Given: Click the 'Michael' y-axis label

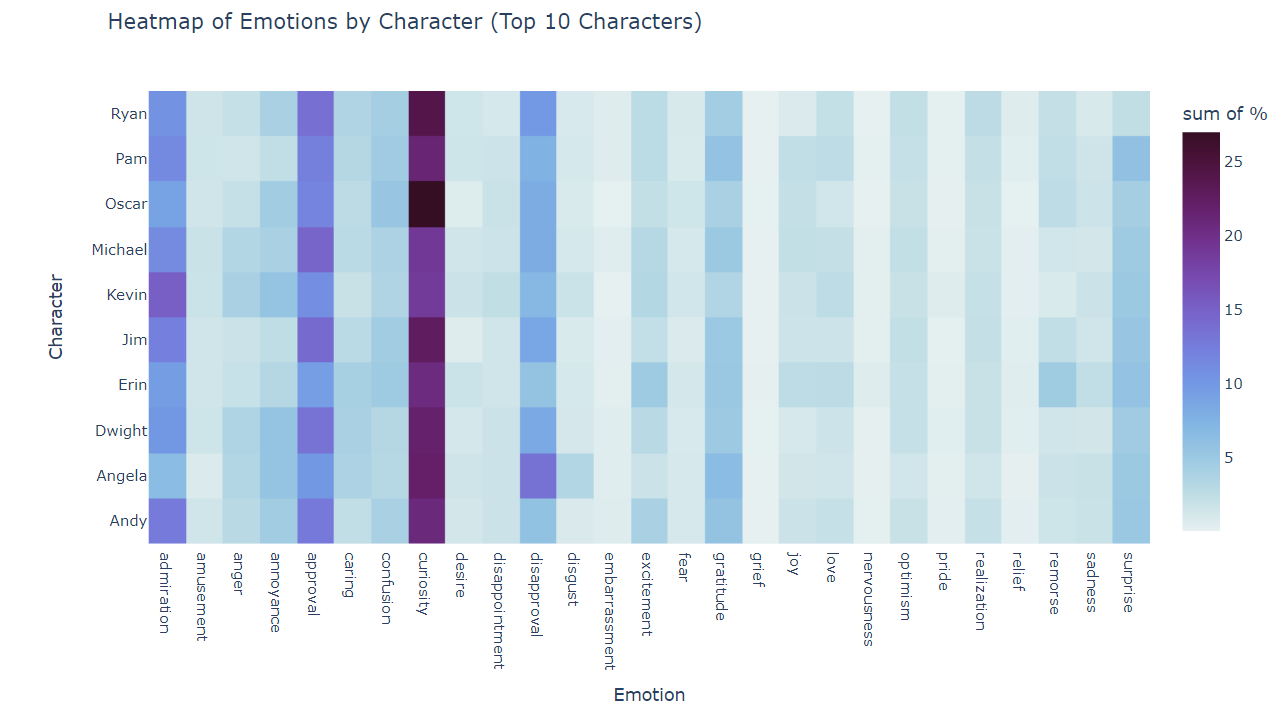Looking at the screenshot, I should tap(119, 249).
